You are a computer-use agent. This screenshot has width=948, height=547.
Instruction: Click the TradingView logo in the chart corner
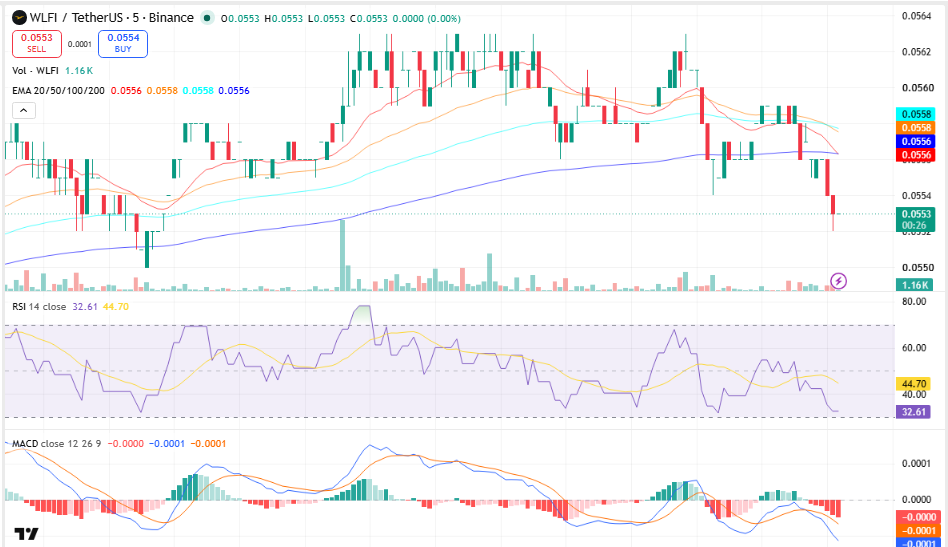click(x=27, y=534)
